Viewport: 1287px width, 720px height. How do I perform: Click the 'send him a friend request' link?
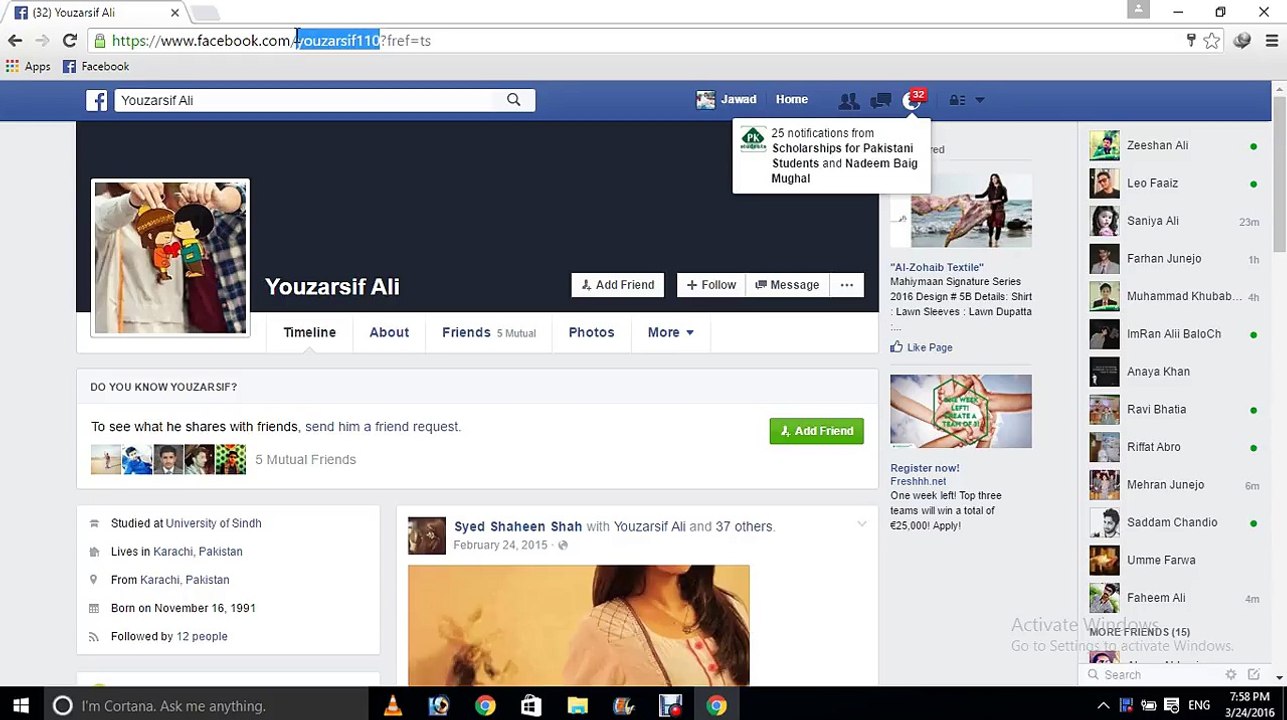tap(383, 427)
